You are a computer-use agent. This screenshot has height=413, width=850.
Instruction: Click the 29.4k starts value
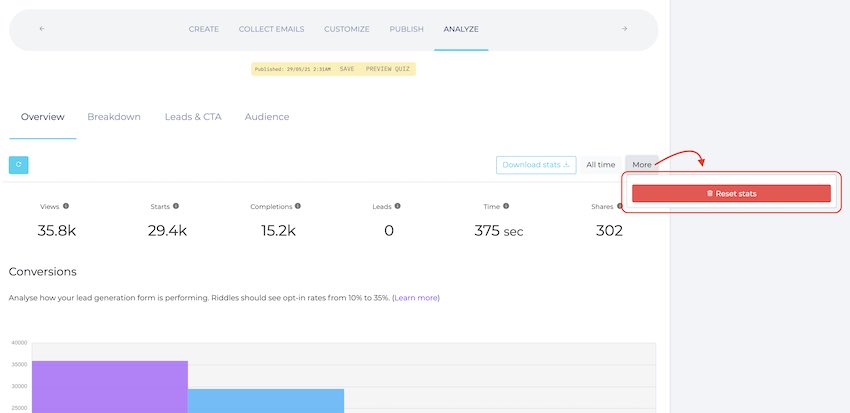167,231
